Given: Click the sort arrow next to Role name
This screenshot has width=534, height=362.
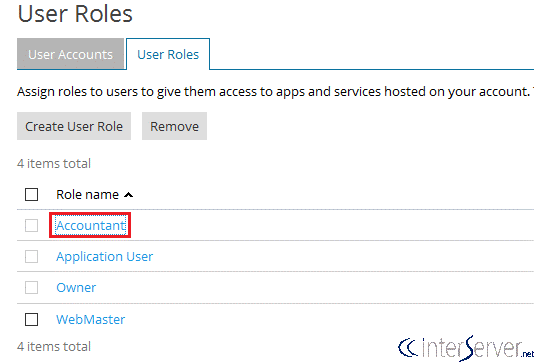Looking at the screenshot, I should point(128,195).
